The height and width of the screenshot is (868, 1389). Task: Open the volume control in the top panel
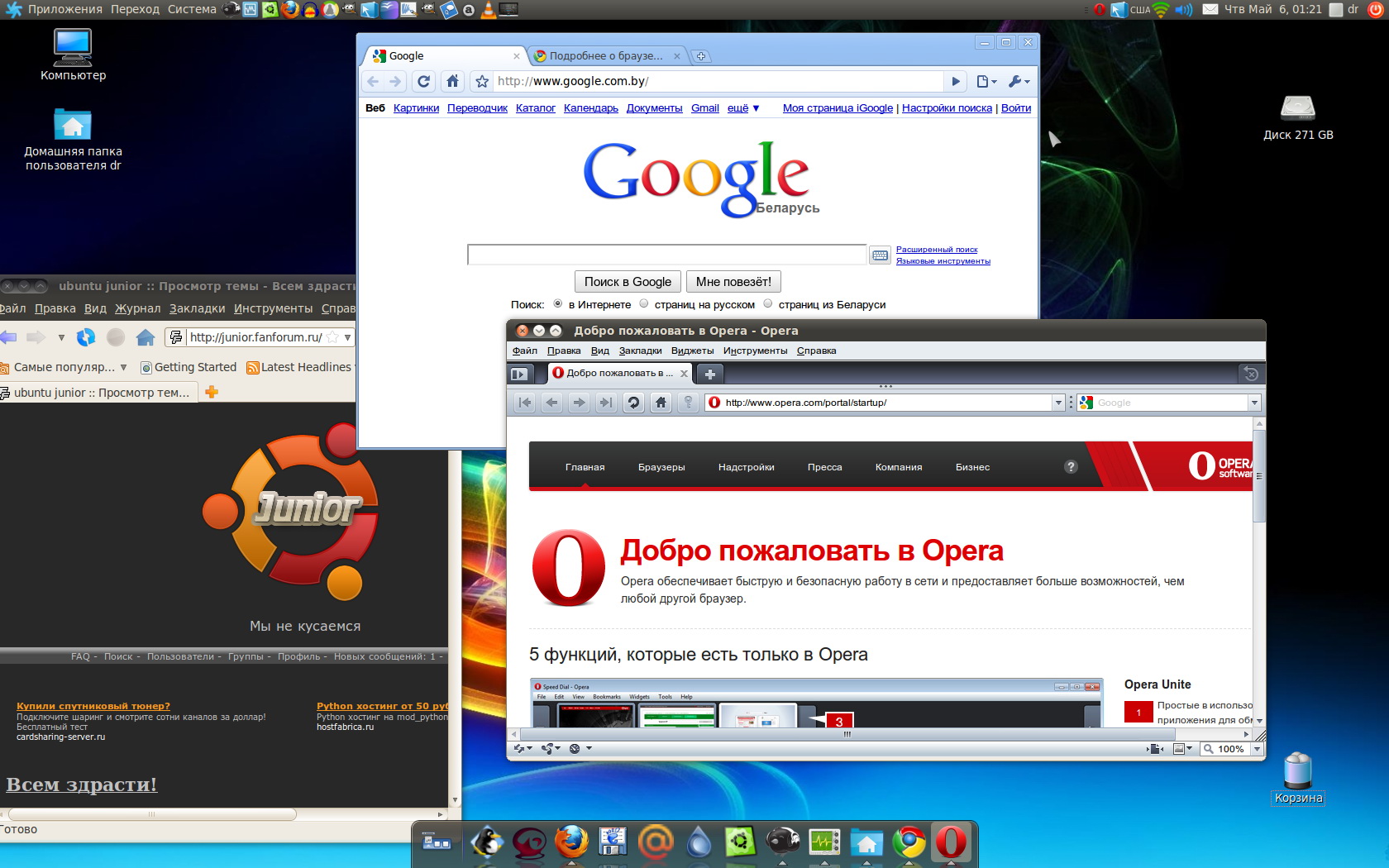click(x=1183, y=9)
